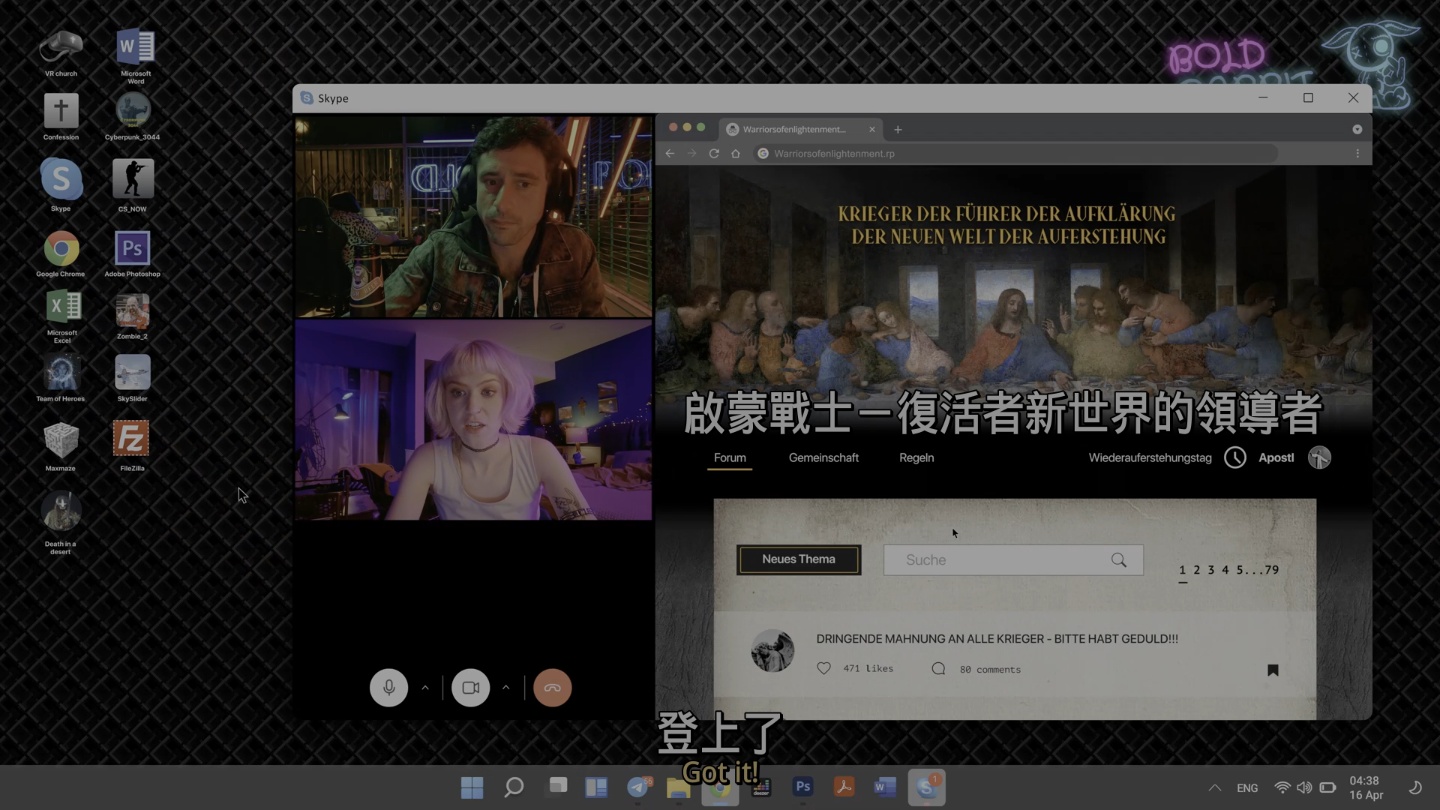
Task: Go to forum page 3
Action: tap(1211, 570)
